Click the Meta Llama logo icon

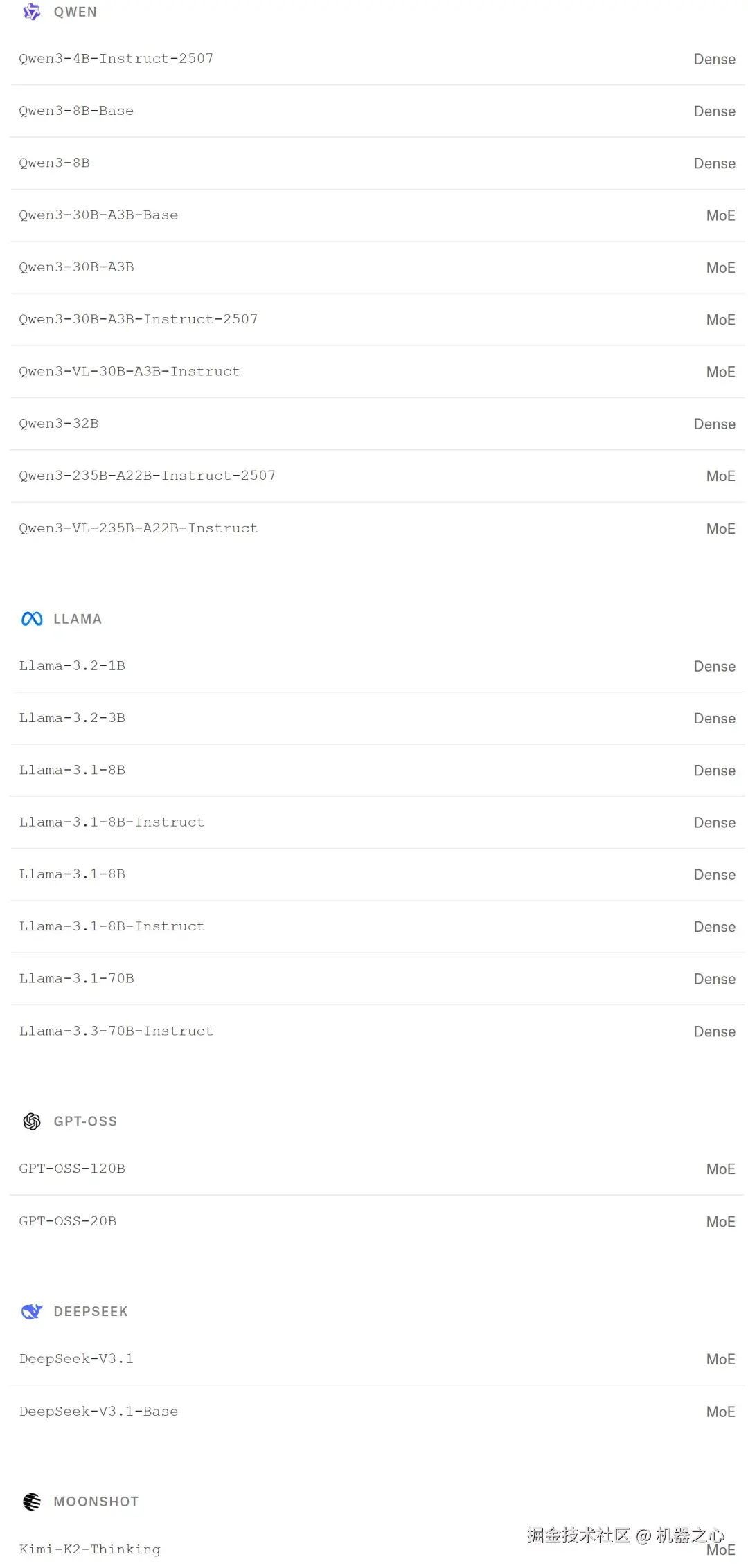tap(32, 619)
